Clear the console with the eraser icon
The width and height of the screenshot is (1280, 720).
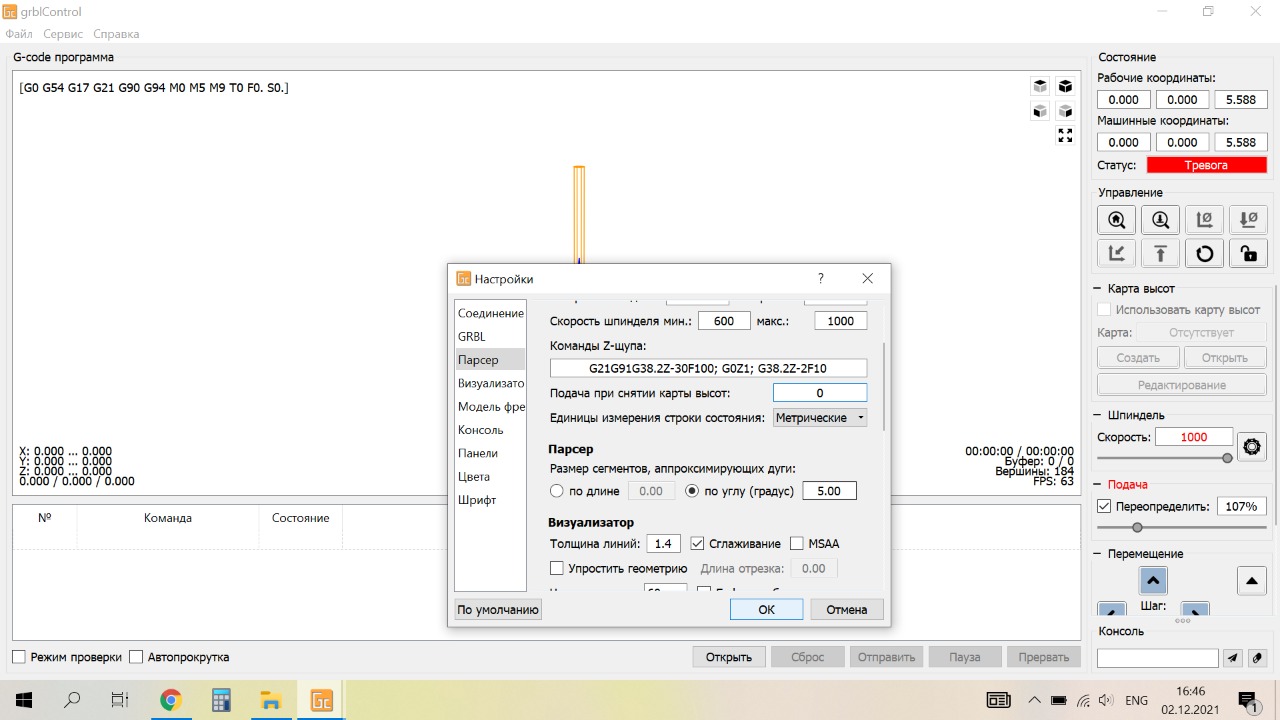coord(1258,658)
